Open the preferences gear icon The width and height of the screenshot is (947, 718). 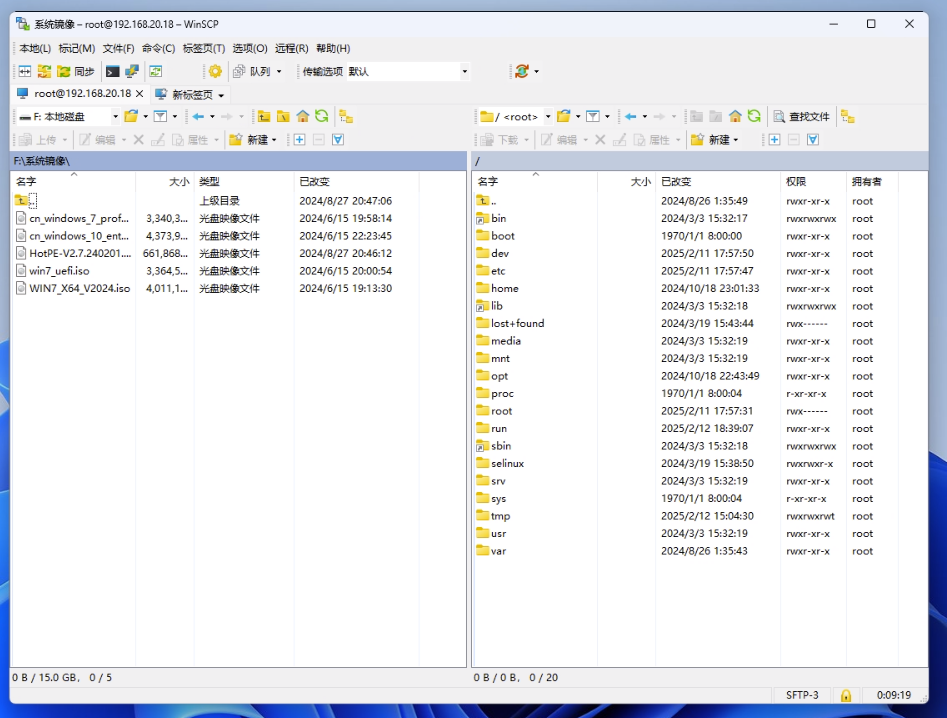214,71
